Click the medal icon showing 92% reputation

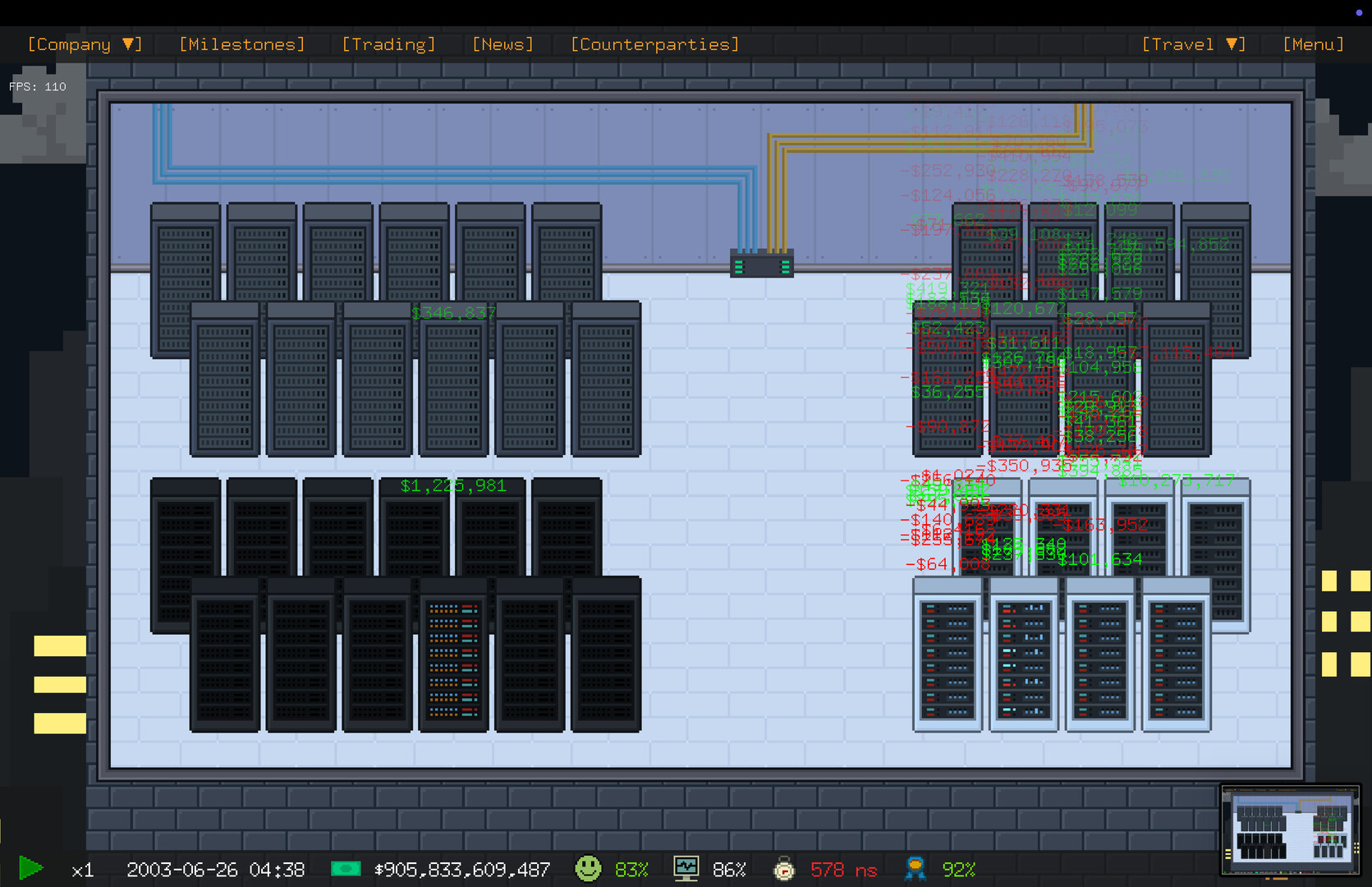(x=914, y=868)
